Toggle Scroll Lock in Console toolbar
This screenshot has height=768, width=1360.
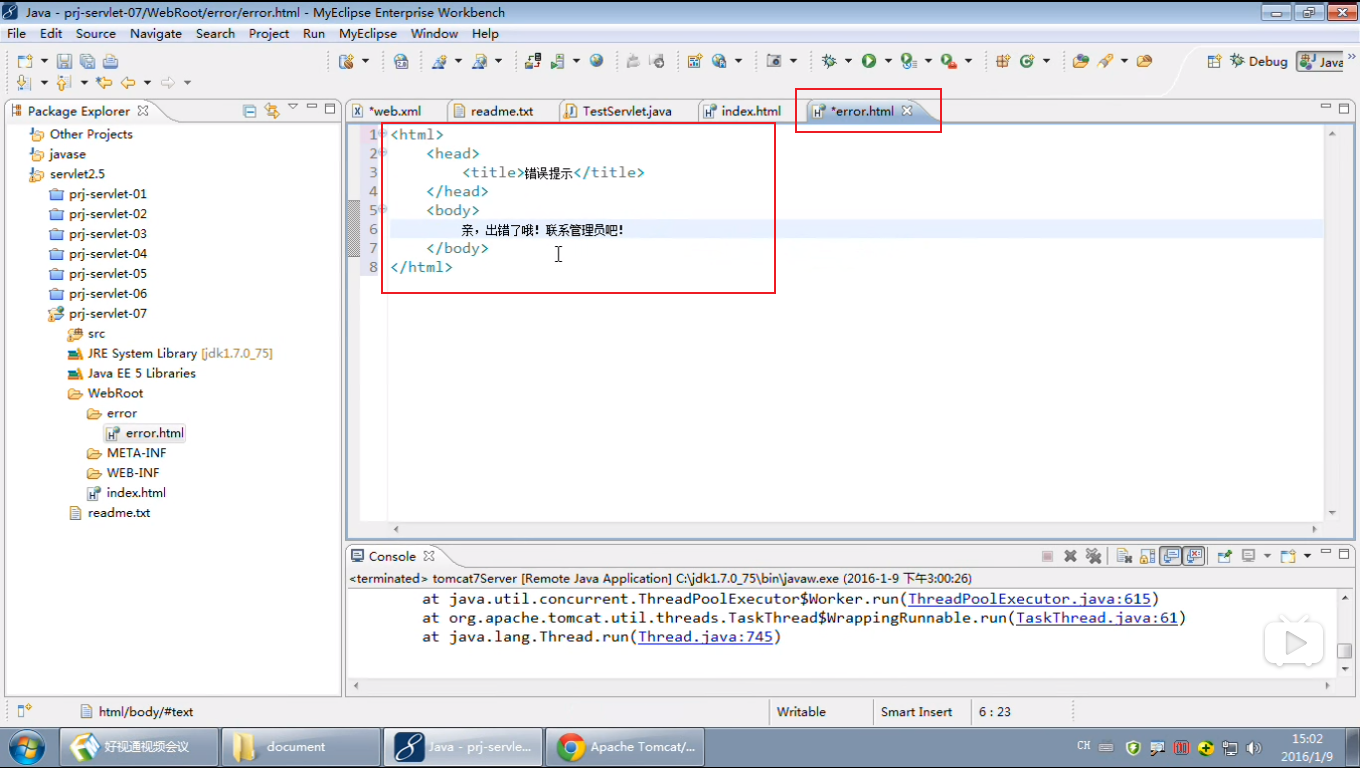[1147, 556]
